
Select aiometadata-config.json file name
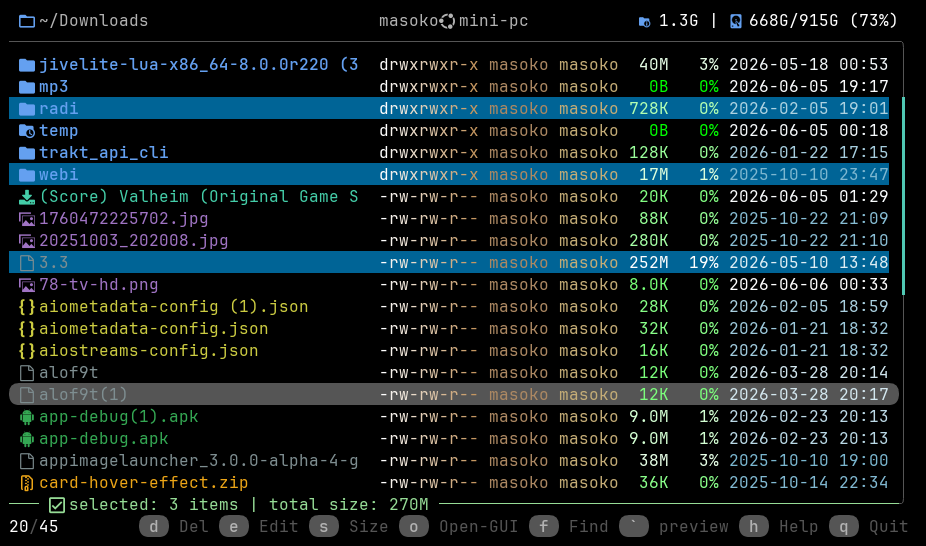tap(154, 329)
